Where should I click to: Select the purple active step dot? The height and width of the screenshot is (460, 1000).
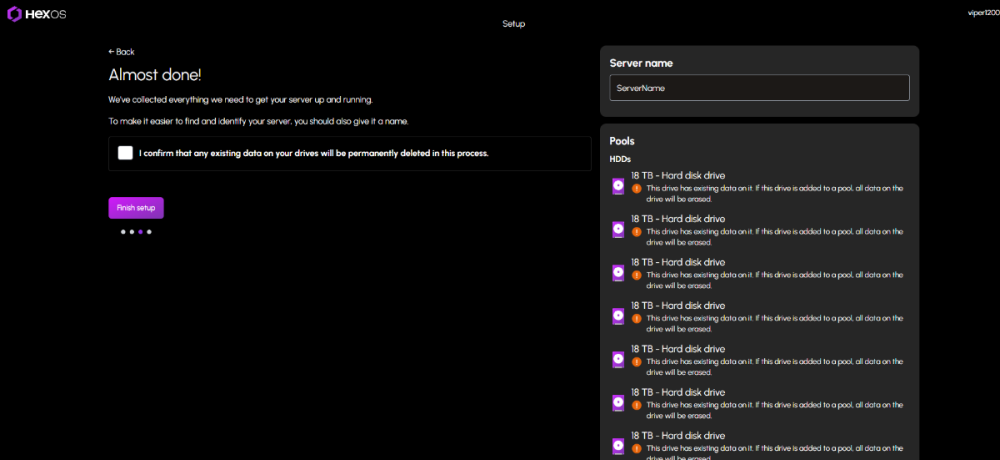(141, 232)
